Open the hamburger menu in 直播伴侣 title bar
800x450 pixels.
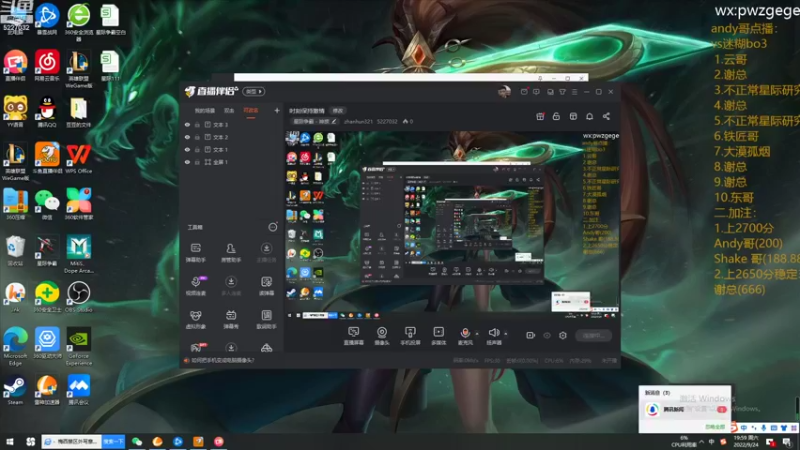(x=574, y=92)
